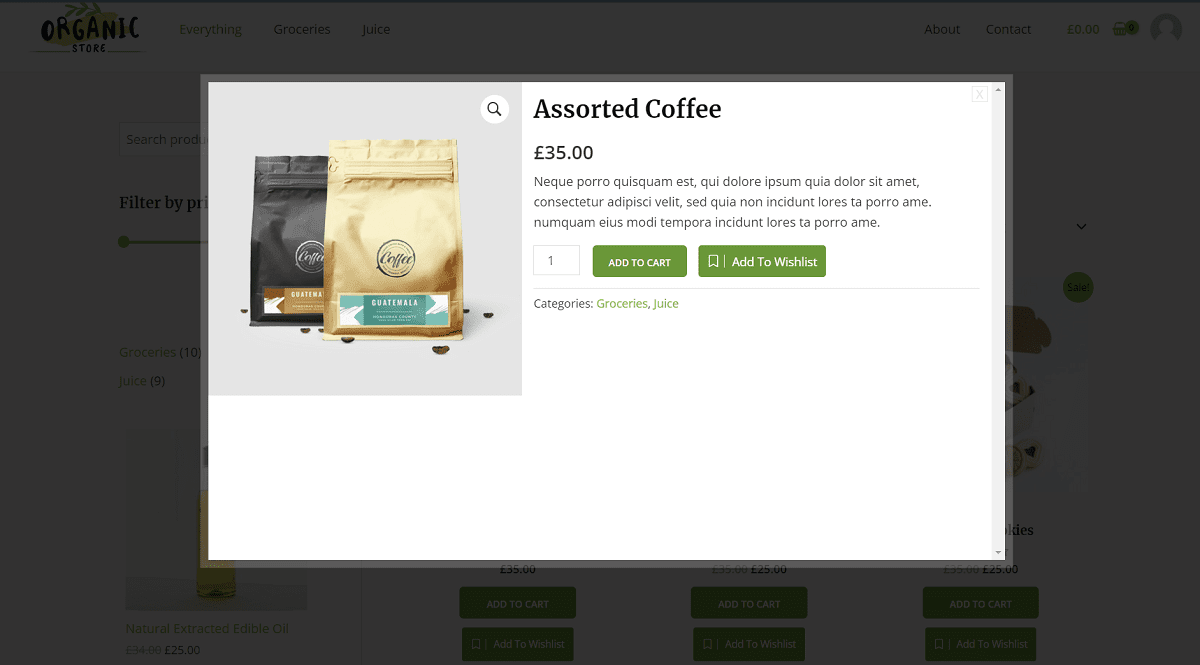Click the modal scrollbar down arrow
The width and height of the screenshot is (1200, 665).
998,553
